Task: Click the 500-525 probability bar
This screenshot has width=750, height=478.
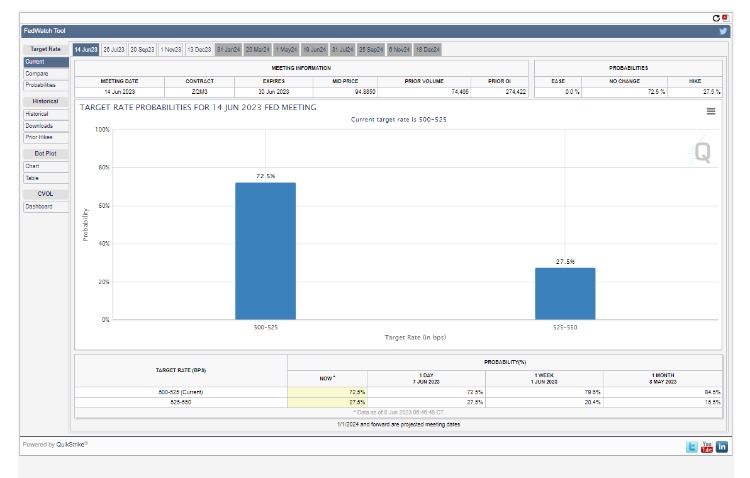Action: click(265, 250)
